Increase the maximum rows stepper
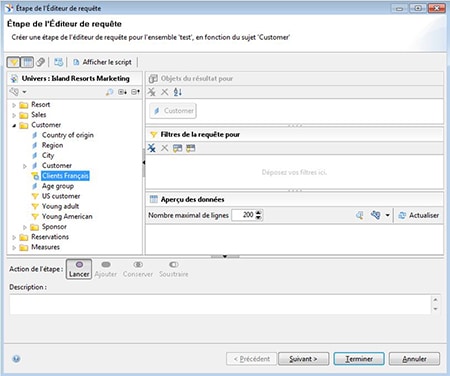The height and width of the screenshot is (376, 450). [259, 212]
